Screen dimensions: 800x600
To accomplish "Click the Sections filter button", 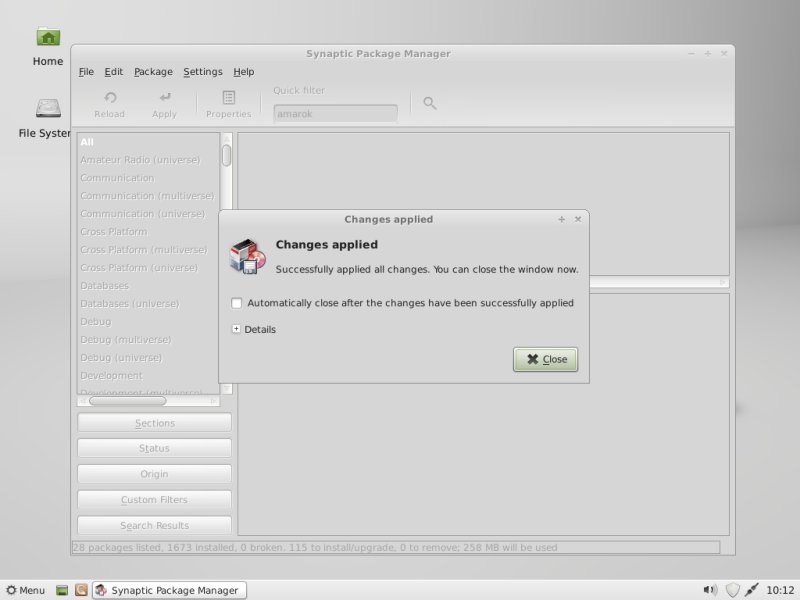I will tap(155, 423).
